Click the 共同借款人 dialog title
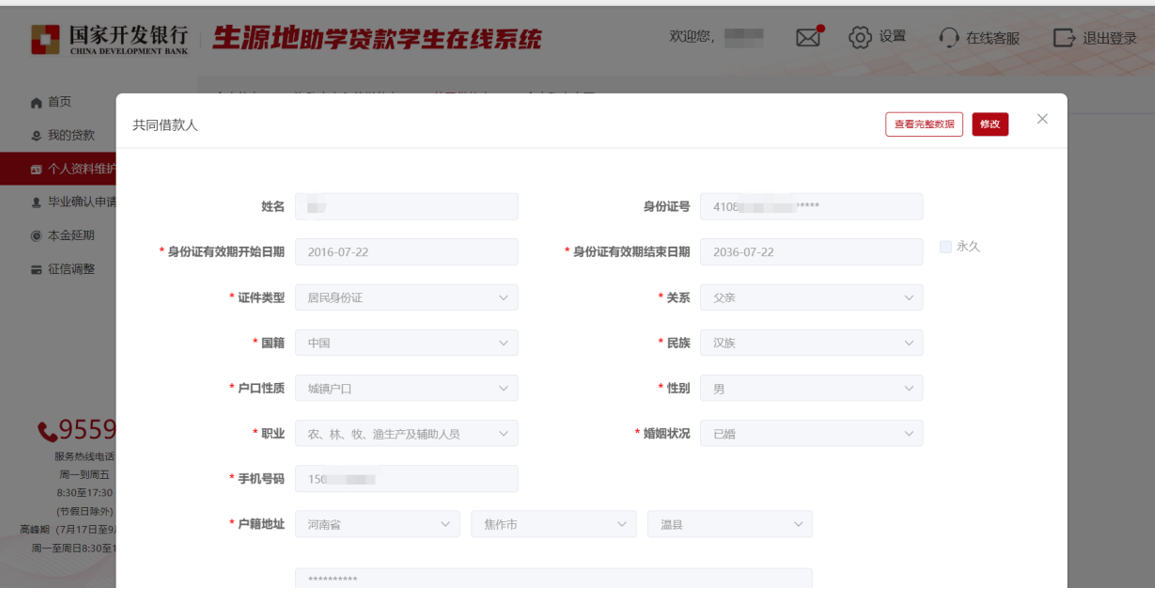The width and height of the screenshot is (1155, 611). click(x=165, y=125)
